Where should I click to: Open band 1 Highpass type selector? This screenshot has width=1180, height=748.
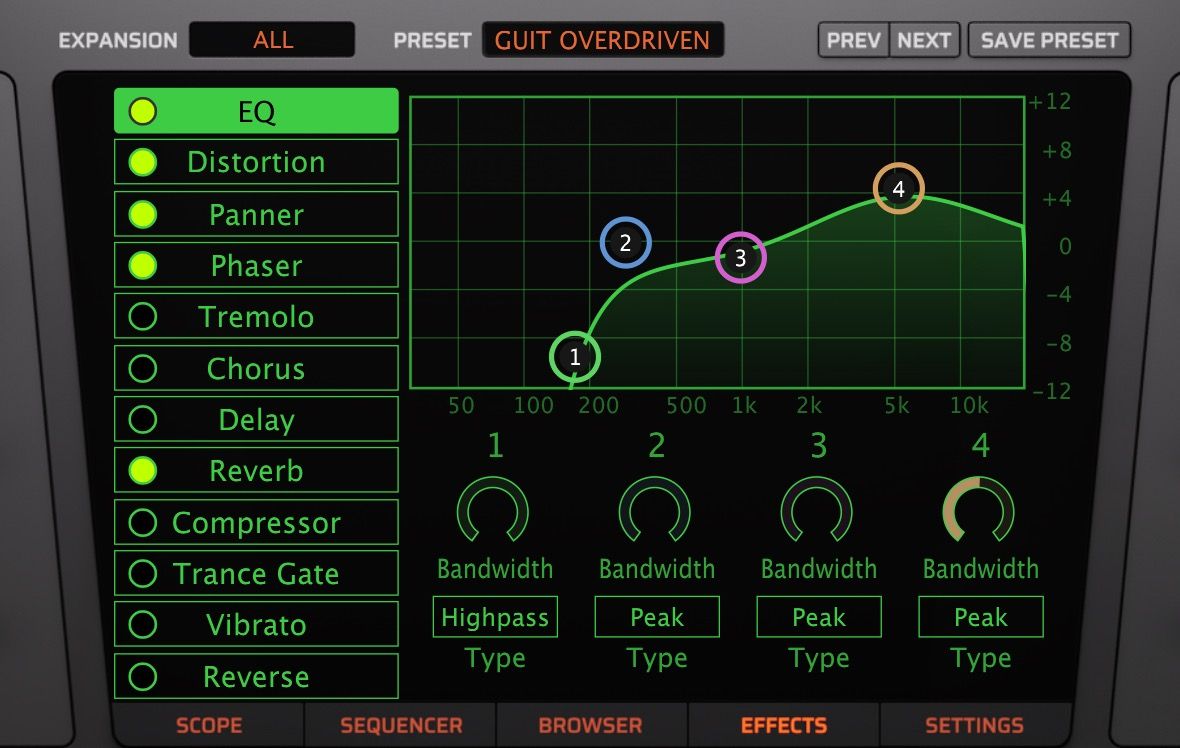(x=495, y=618)
